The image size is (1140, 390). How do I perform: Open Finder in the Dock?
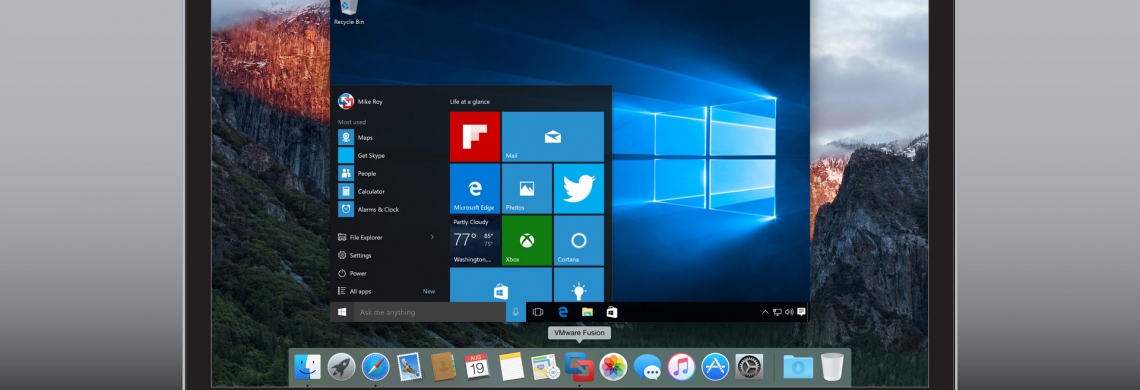click(308, 367)
